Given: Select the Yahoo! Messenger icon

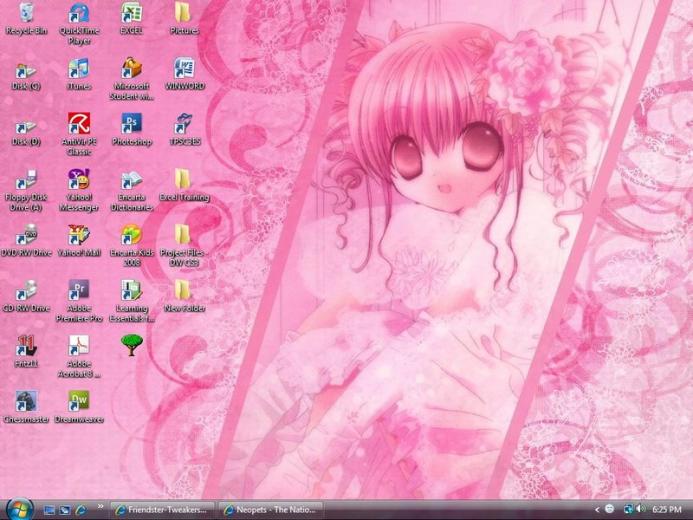Looking at the screenshot, I should click(x=79, y=190).
